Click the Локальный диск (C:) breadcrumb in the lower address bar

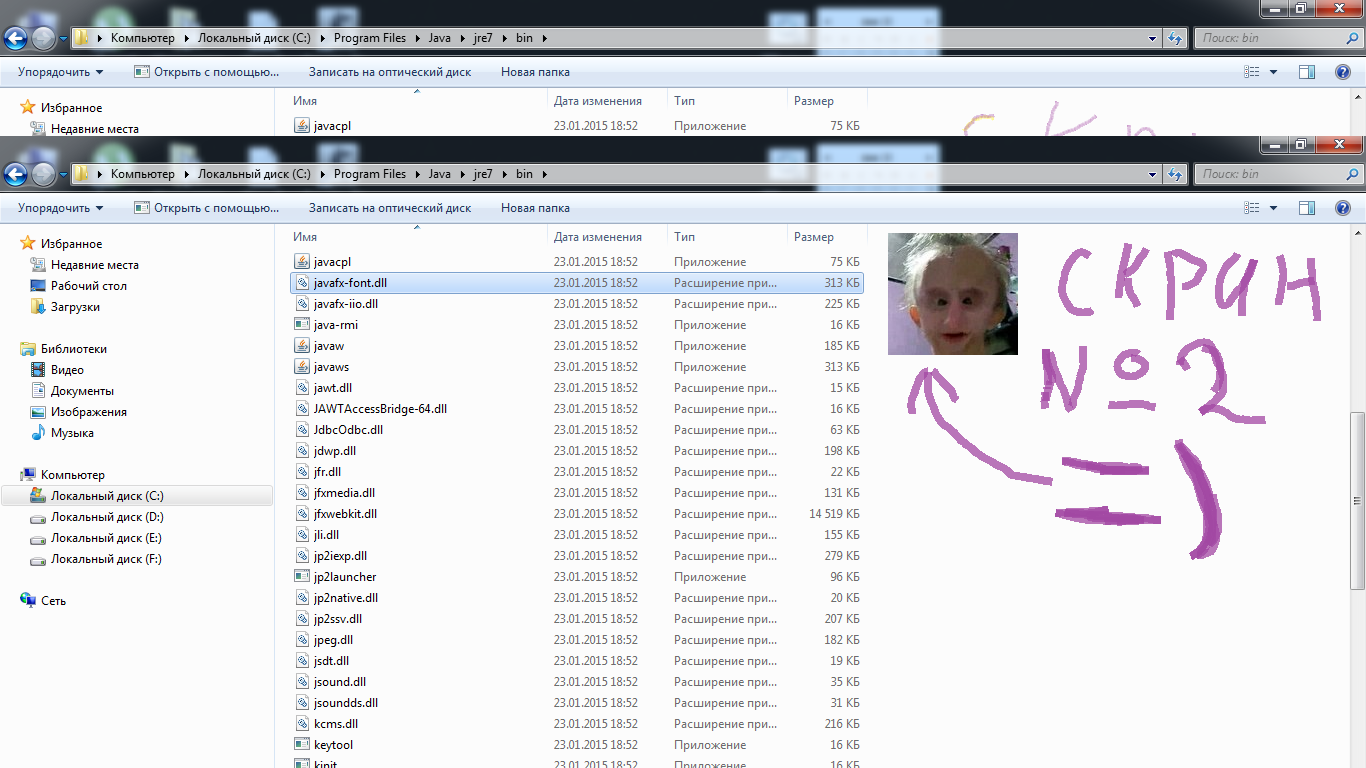tap(254, 174)
